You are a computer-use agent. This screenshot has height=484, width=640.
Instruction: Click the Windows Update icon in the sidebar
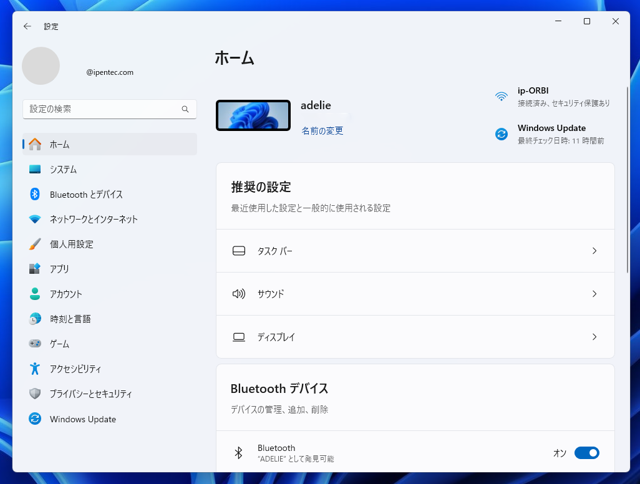[35, 419]
